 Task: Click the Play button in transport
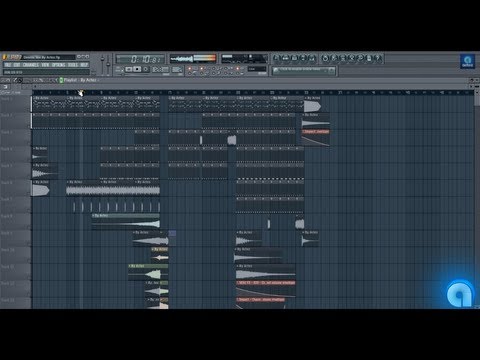(129, 69)
